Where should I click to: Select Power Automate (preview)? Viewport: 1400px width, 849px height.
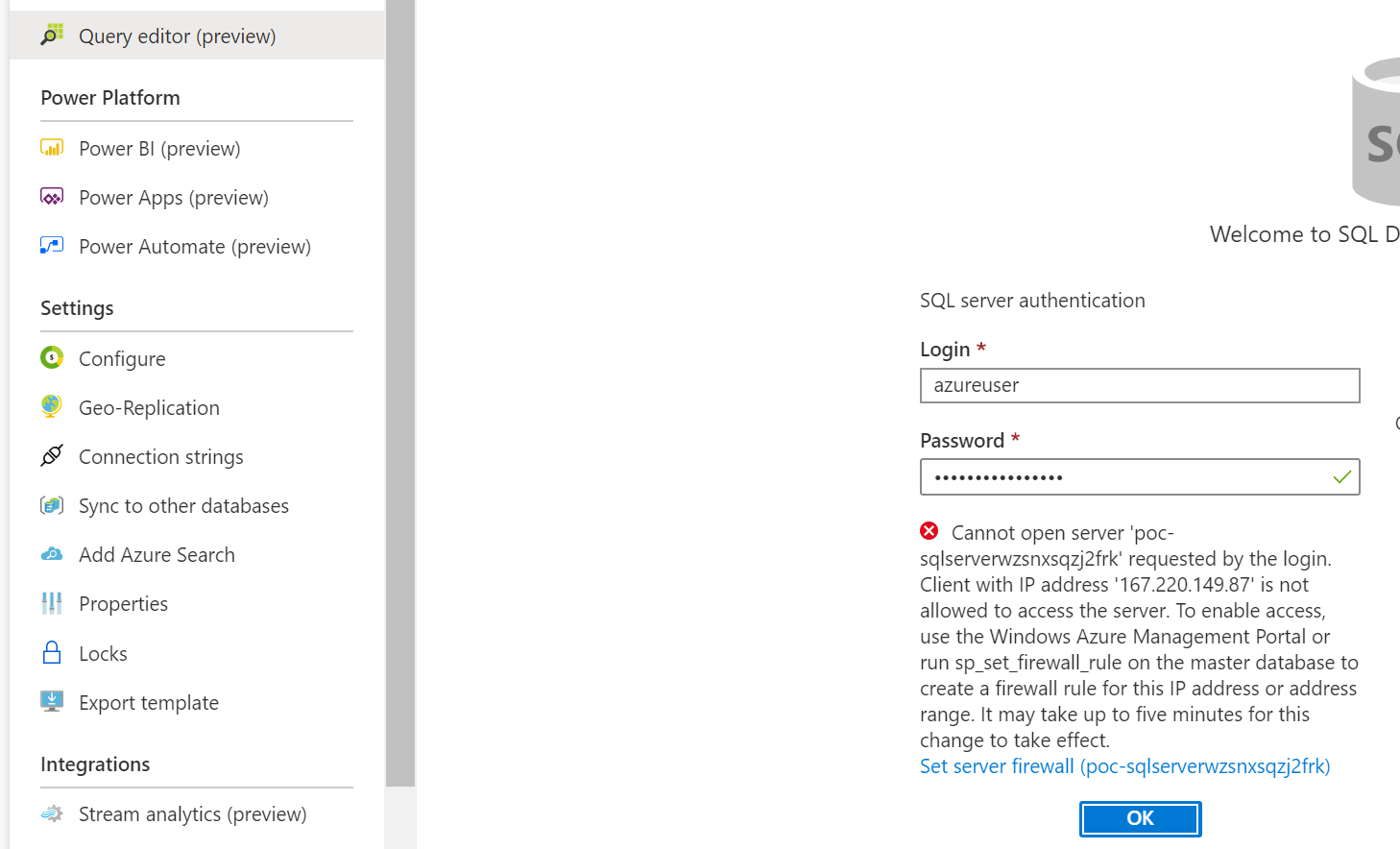pyautogui.click(x=197, y=246)
